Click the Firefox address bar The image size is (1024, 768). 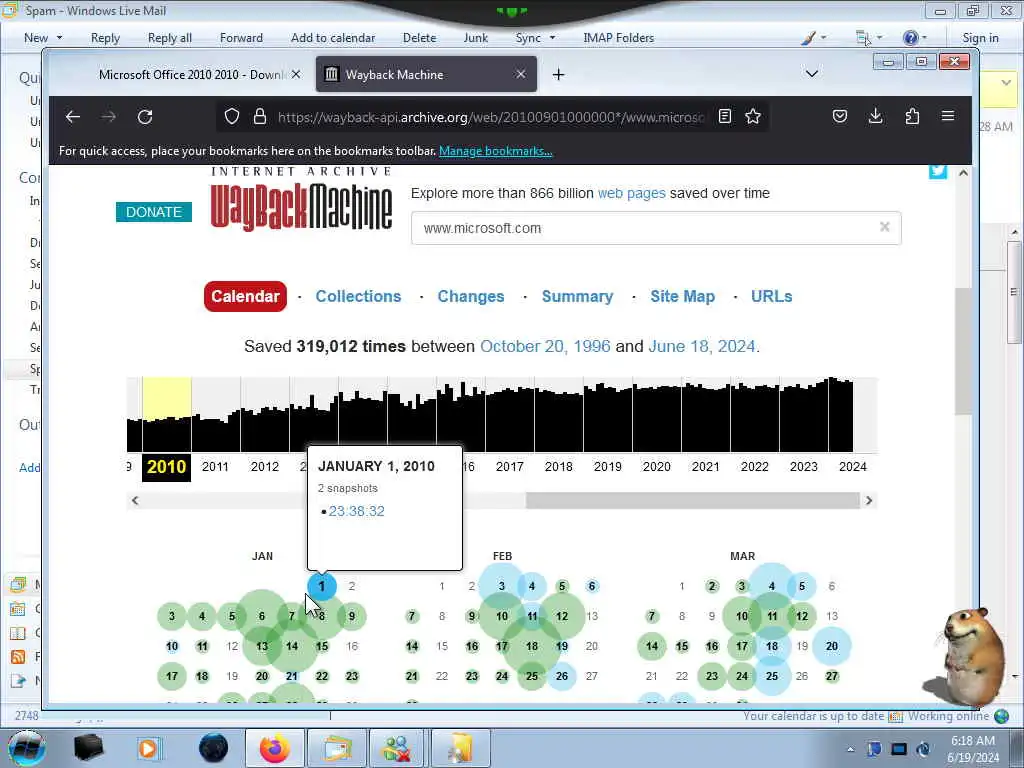coord(491,117)
